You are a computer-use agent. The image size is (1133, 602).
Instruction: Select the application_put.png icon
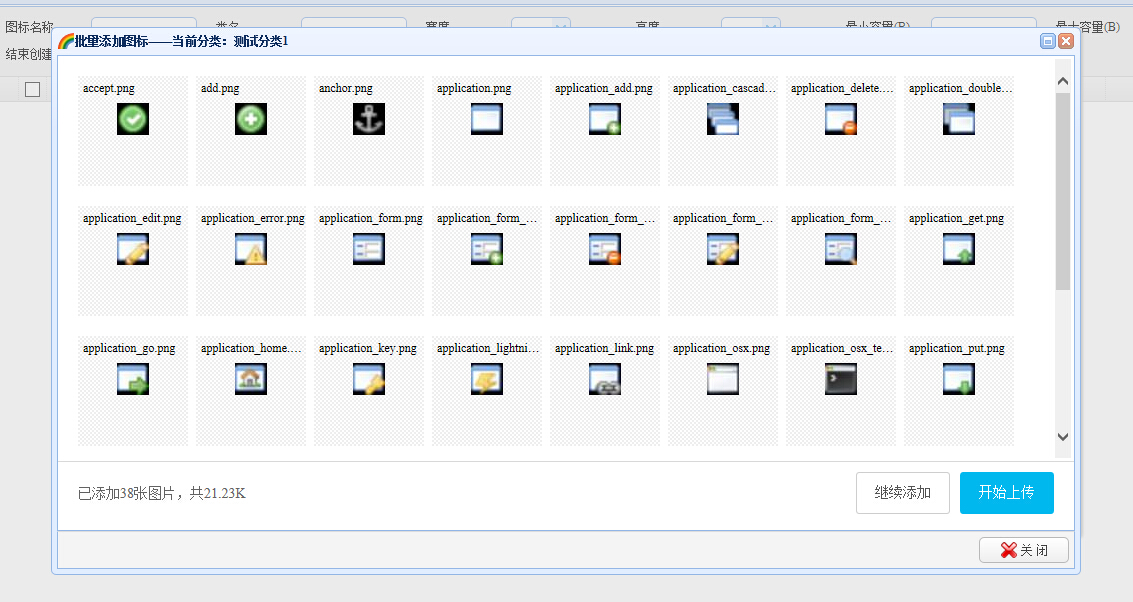coord(959,379)
